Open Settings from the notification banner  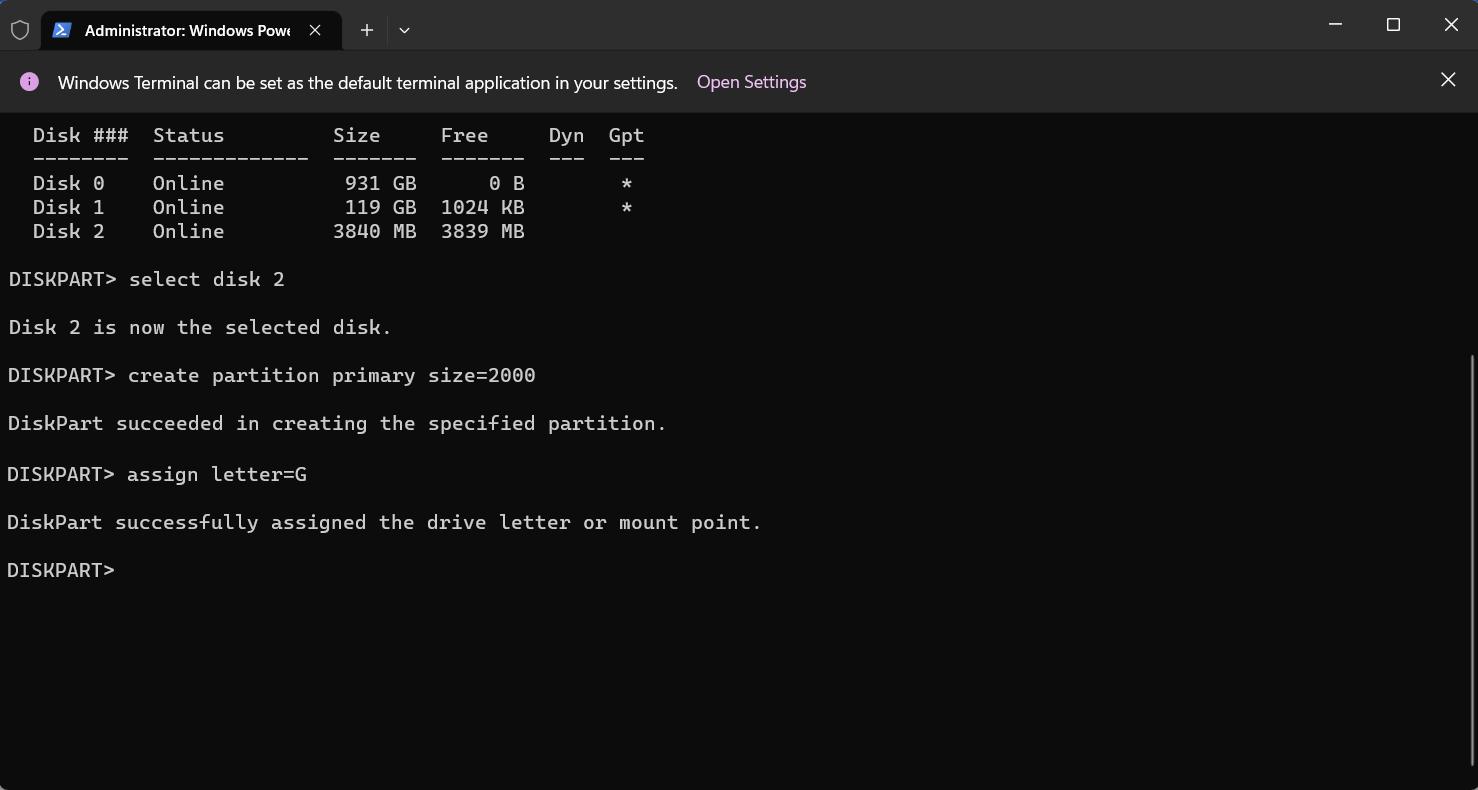(x=751, y=82)
